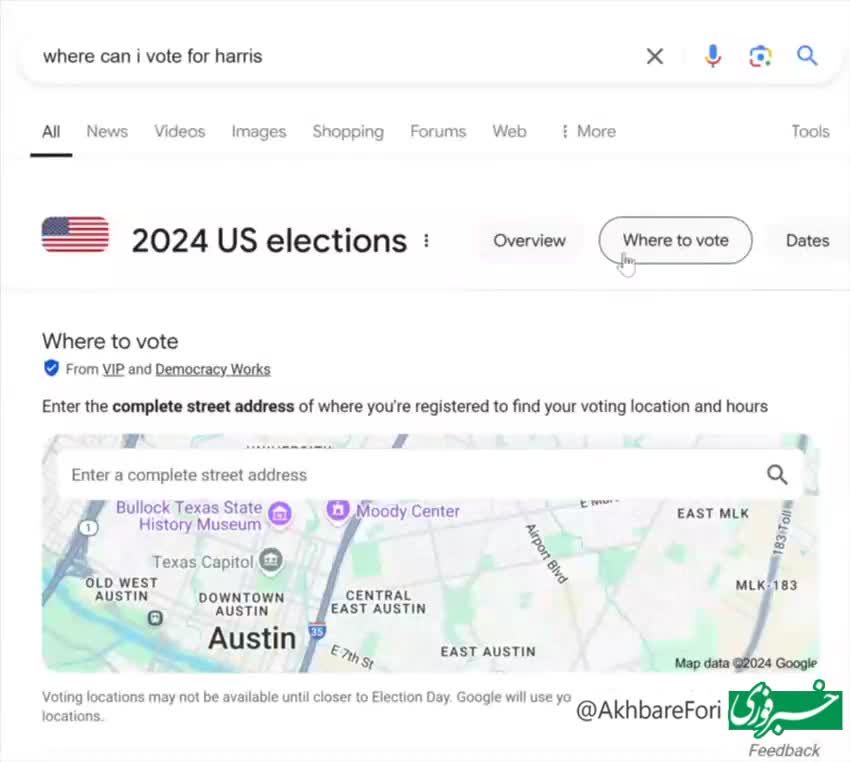Viewport: 850px width, 762px height.
Task: Follow the Democracy Works link
Action: click(x=213, y=369)
